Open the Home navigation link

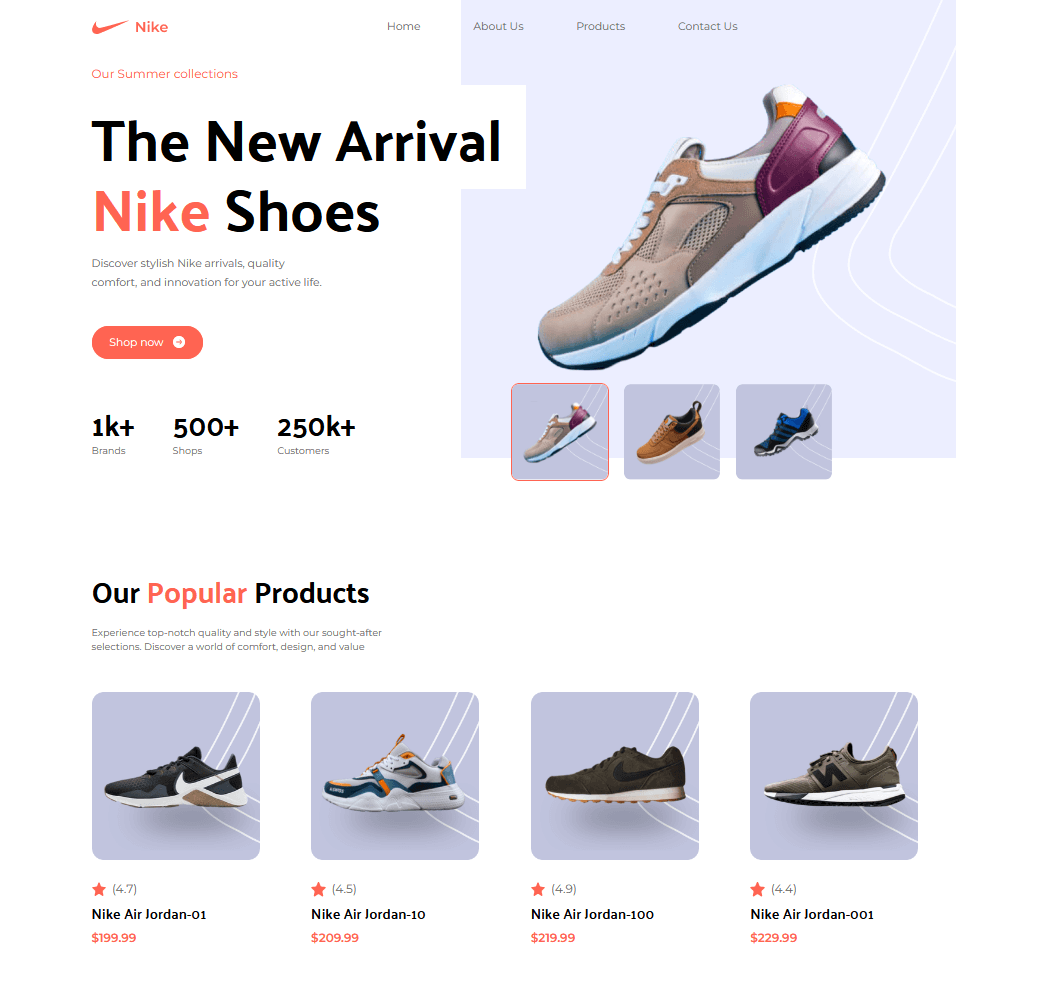(x=403, y=27)
